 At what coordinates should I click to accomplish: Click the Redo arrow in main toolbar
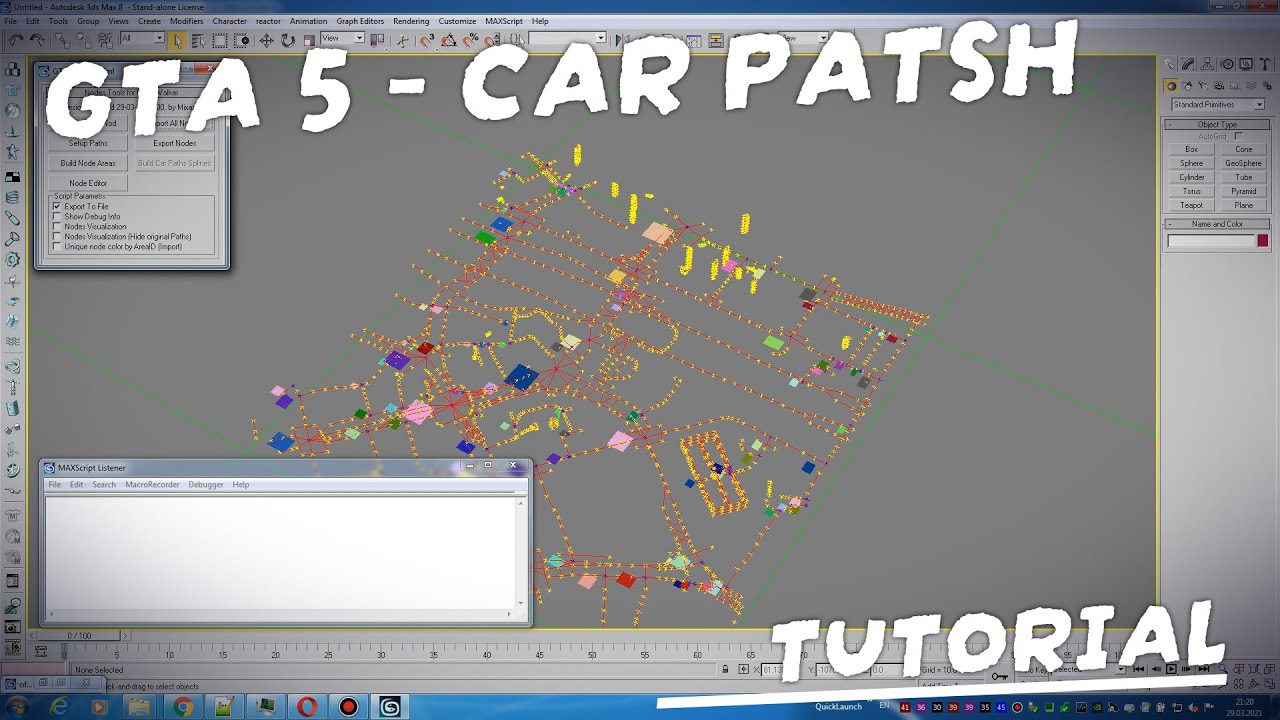click(37, 40)
